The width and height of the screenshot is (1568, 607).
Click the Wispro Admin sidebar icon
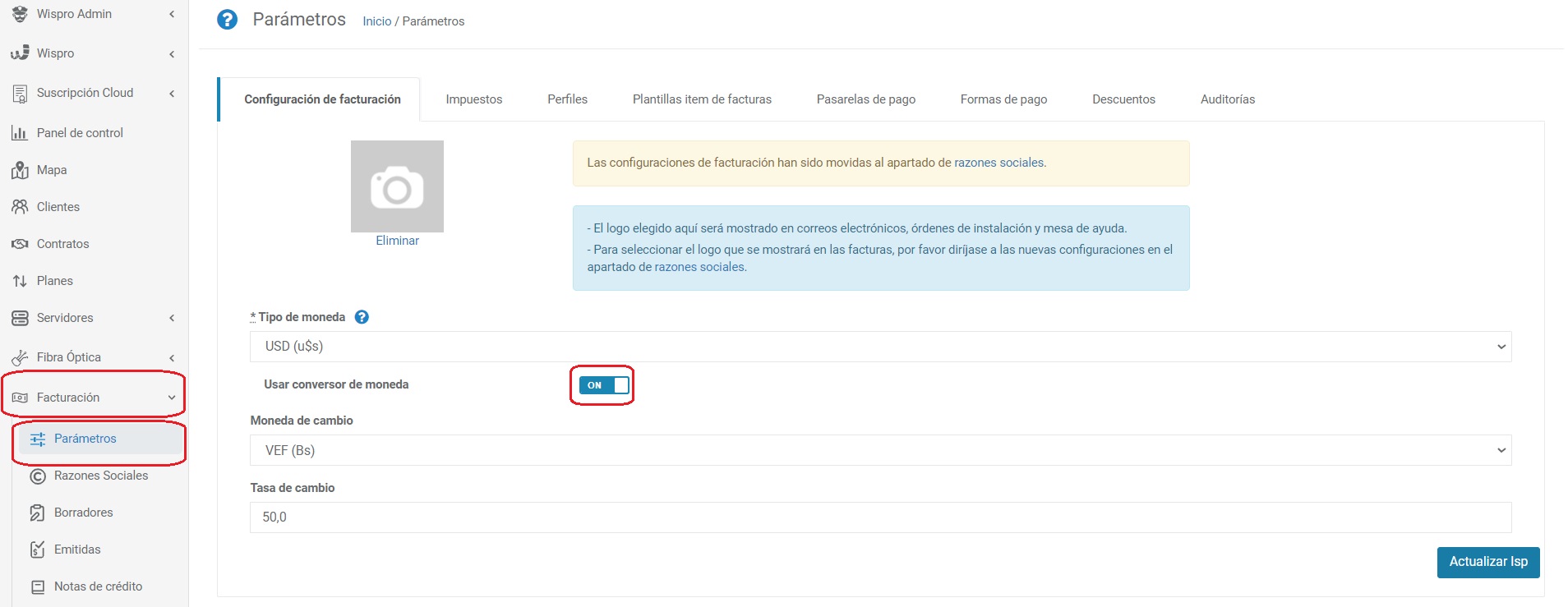pyautogui.click(x=20, y=13)
